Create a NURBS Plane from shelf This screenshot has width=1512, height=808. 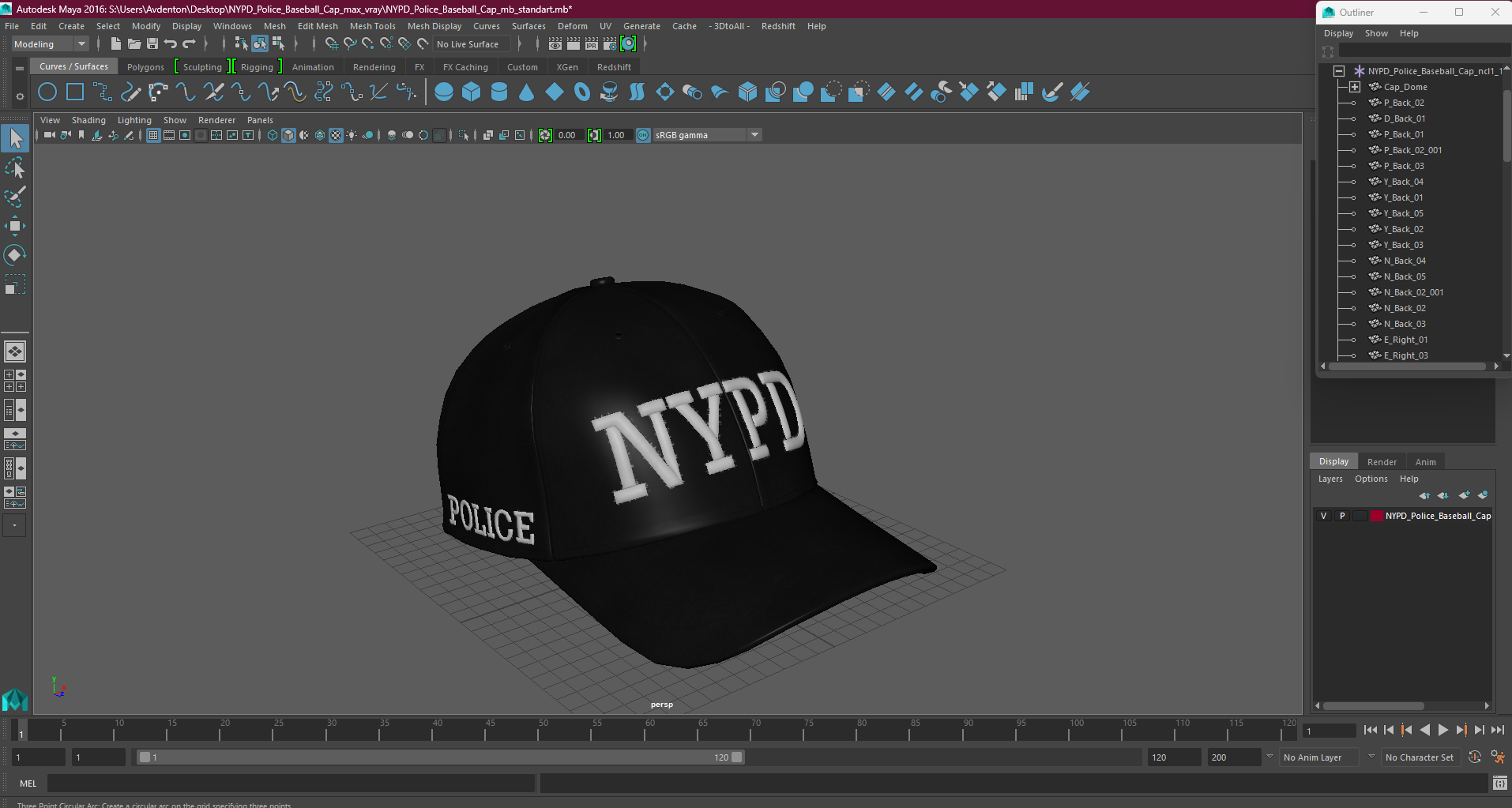(x=555, y=92)
